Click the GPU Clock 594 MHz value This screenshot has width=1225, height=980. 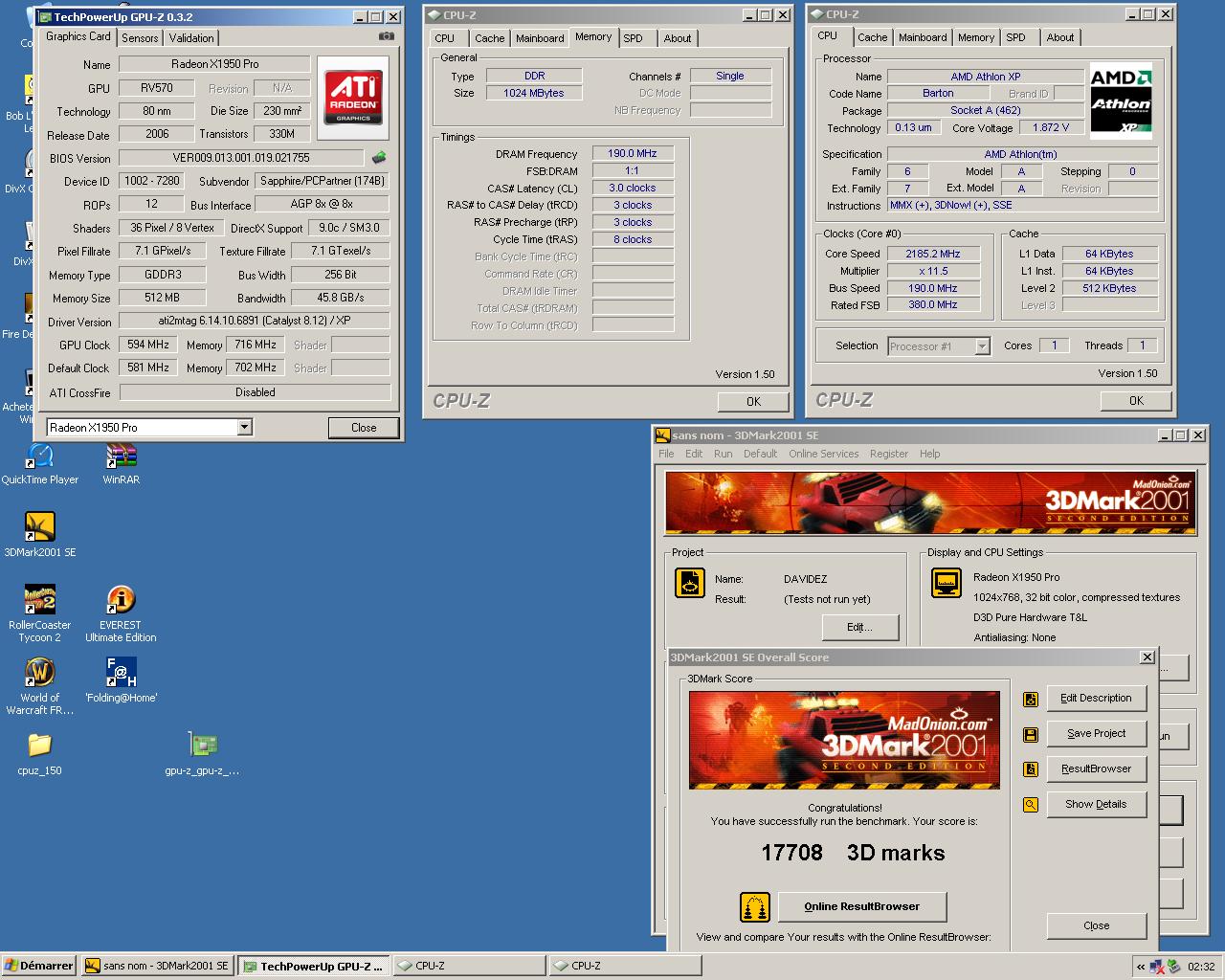(x=148, y=345)
